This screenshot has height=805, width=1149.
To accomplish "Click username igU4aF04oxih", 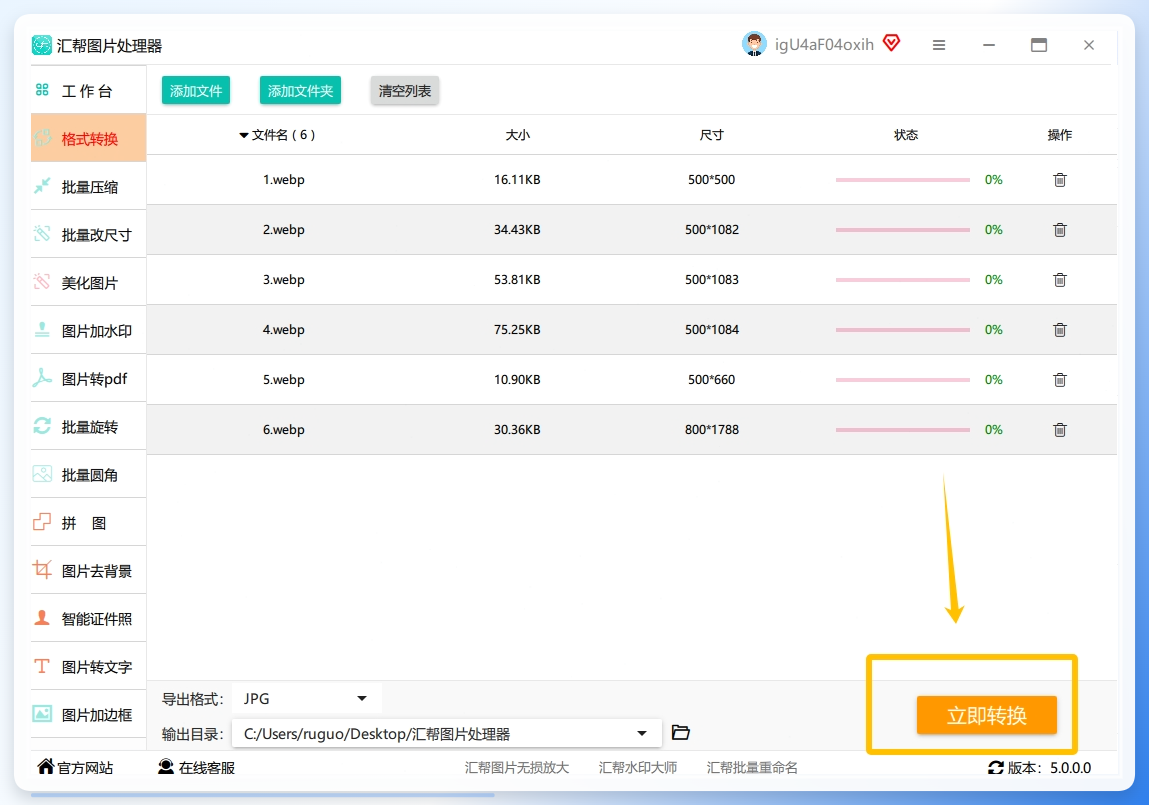I will [x=824, y=45].
